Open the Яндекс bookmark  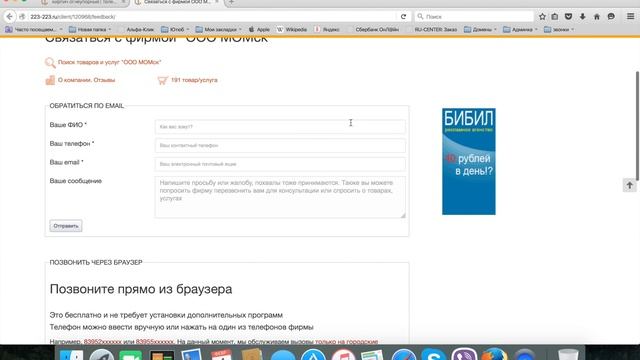pos(327,29)
